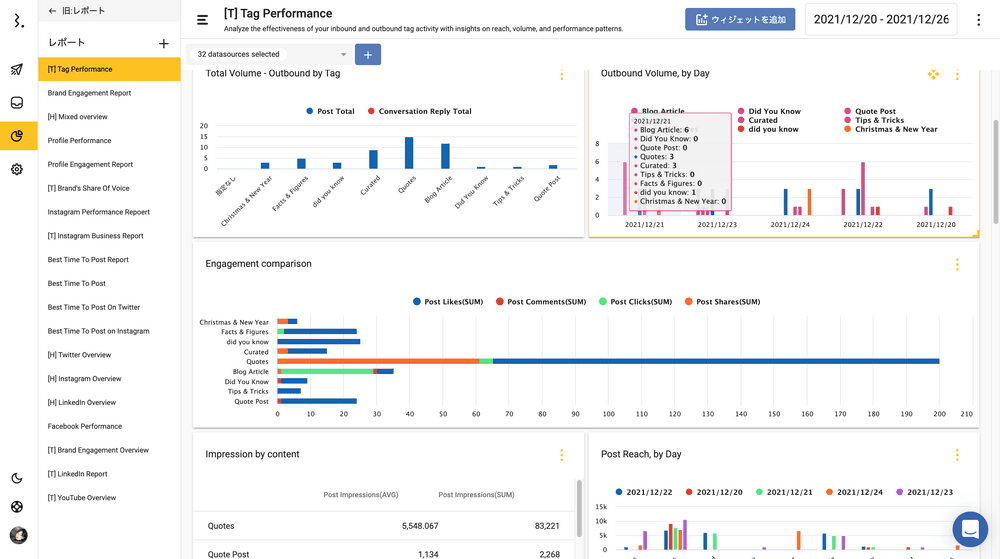Click the rocket publish icon in sidebar

[17, 70]
